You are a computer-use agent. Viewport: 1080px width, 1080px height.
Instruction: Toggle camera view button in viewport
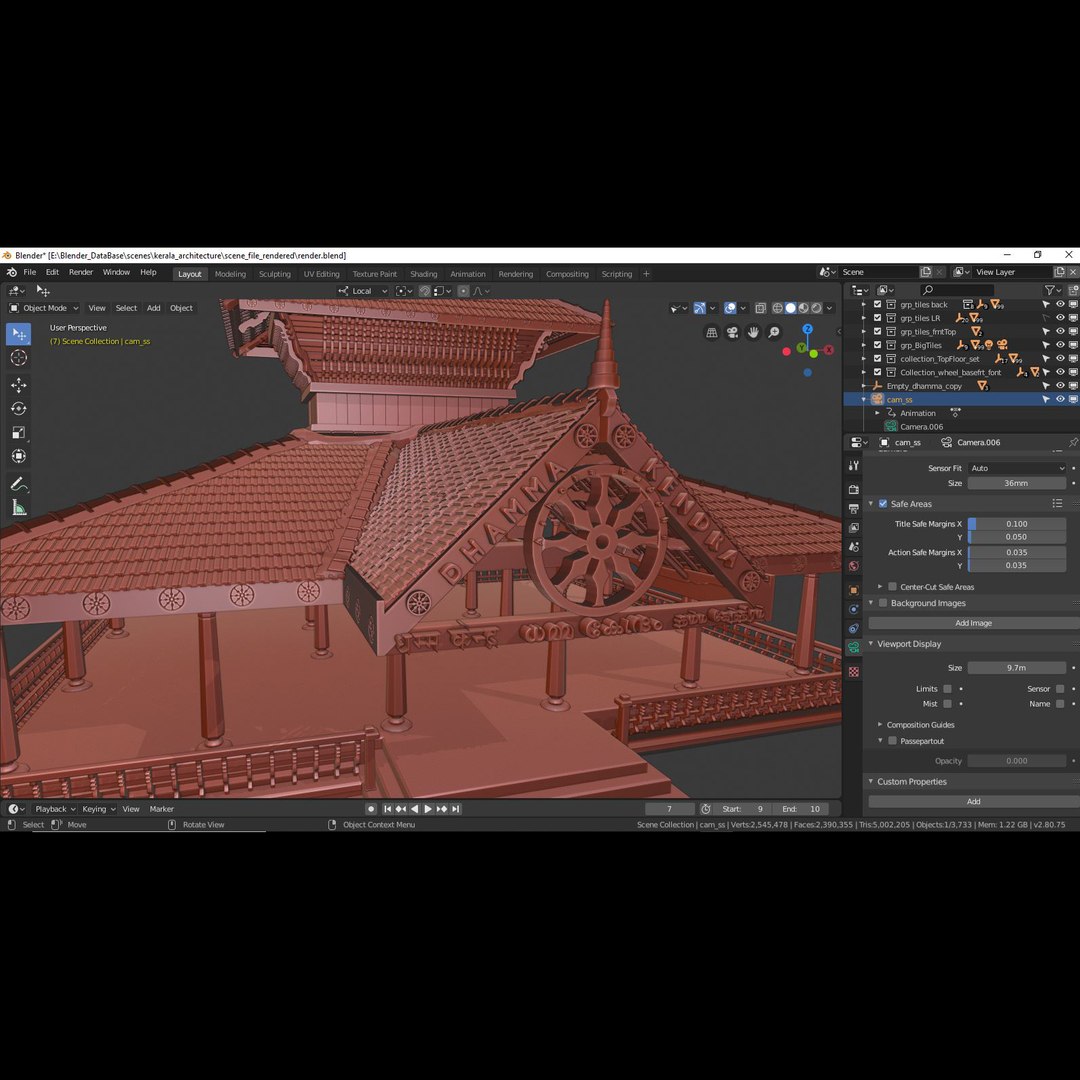[x=732, y=333]
